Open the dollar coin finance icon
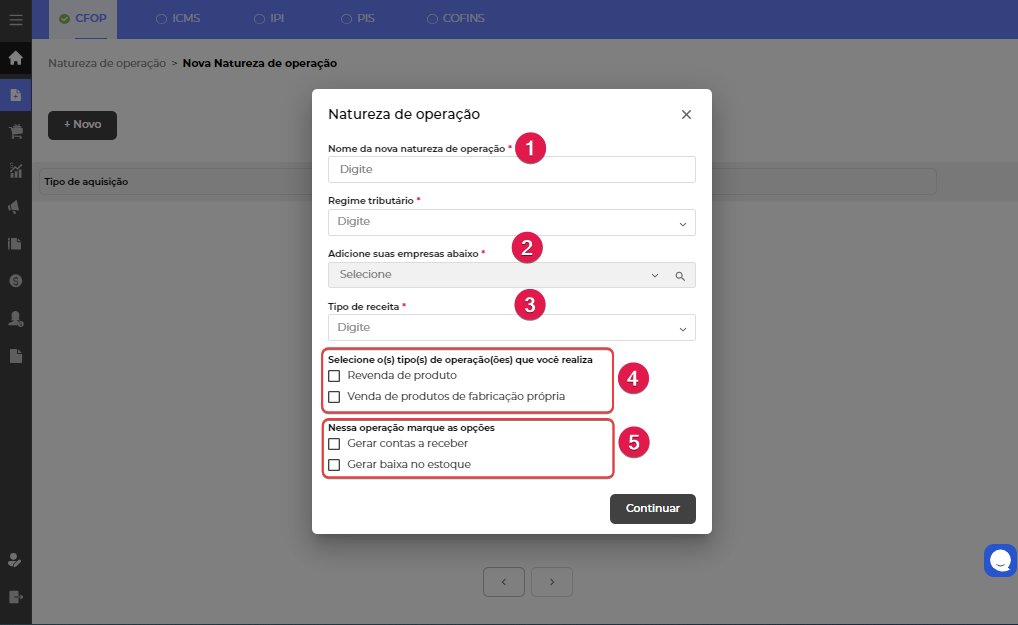Screen dimensions: 1018x625 coord(15,281)
